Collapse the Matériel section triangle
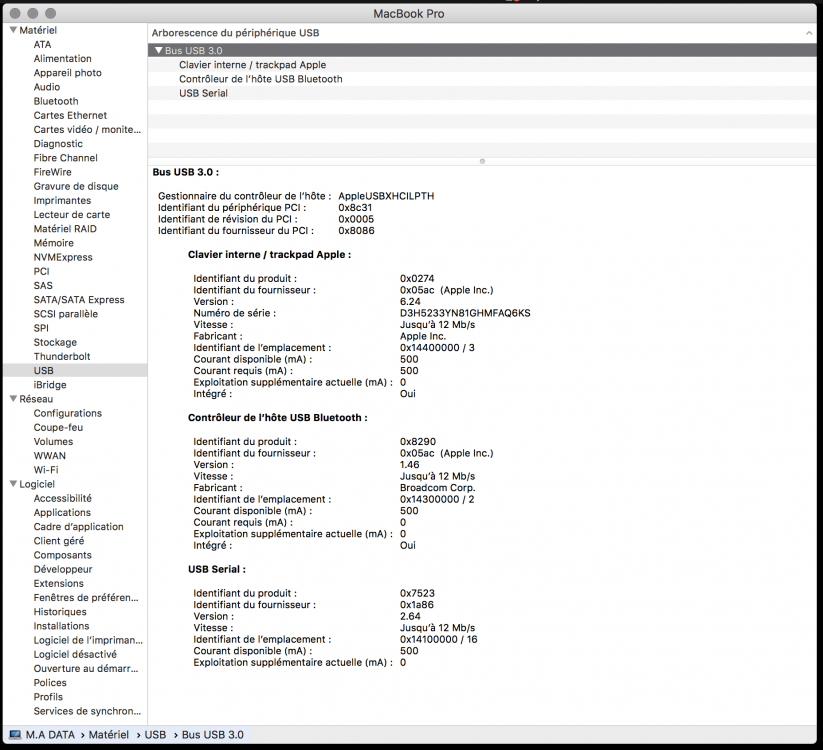Viewport: 823px width, 750px height. point(14,30)
